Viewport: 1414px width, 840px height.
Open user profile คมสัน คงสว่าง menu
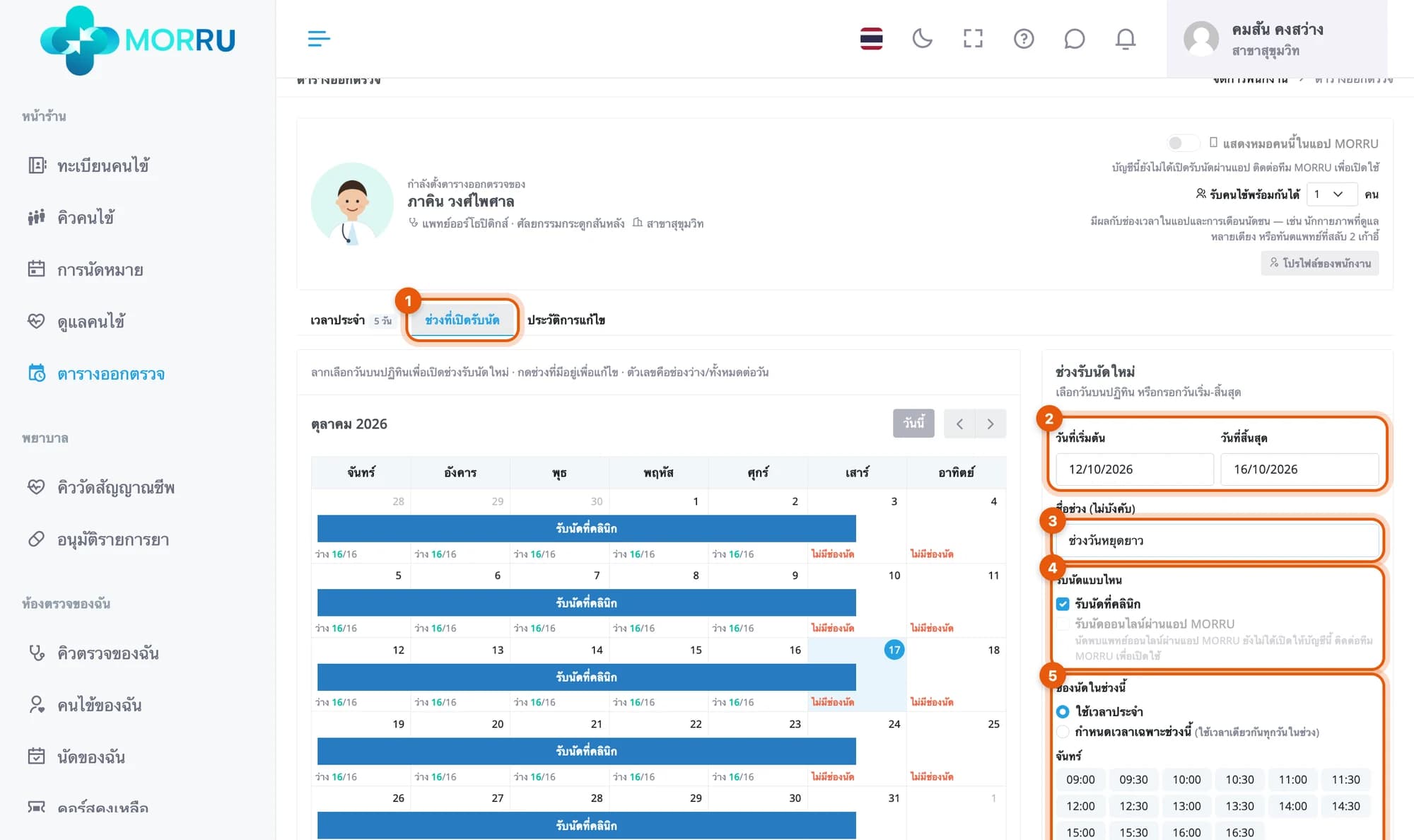pyautogui.click(x=1277, y=39)
